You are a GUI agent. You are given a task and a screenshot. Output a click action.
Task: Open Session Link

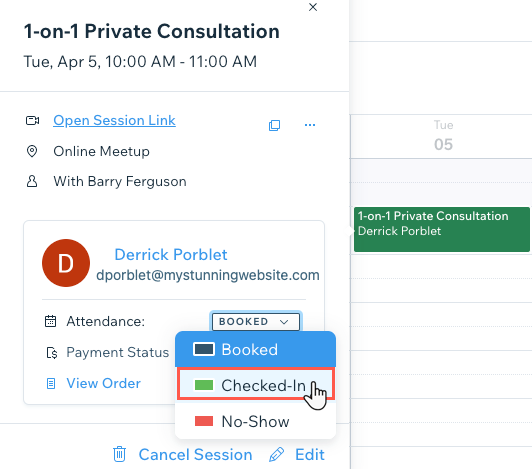(x=114, y=120)
